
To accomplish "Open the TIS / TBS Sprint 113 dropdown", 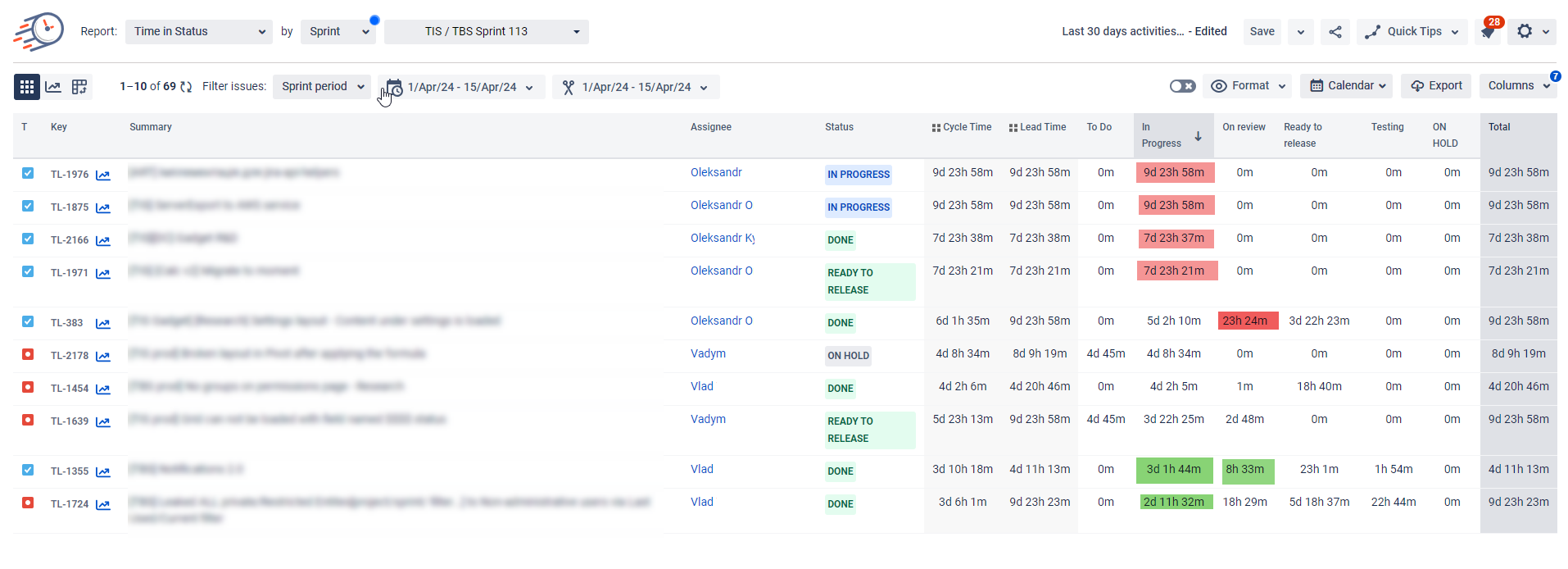I will [x=486, y=32].
